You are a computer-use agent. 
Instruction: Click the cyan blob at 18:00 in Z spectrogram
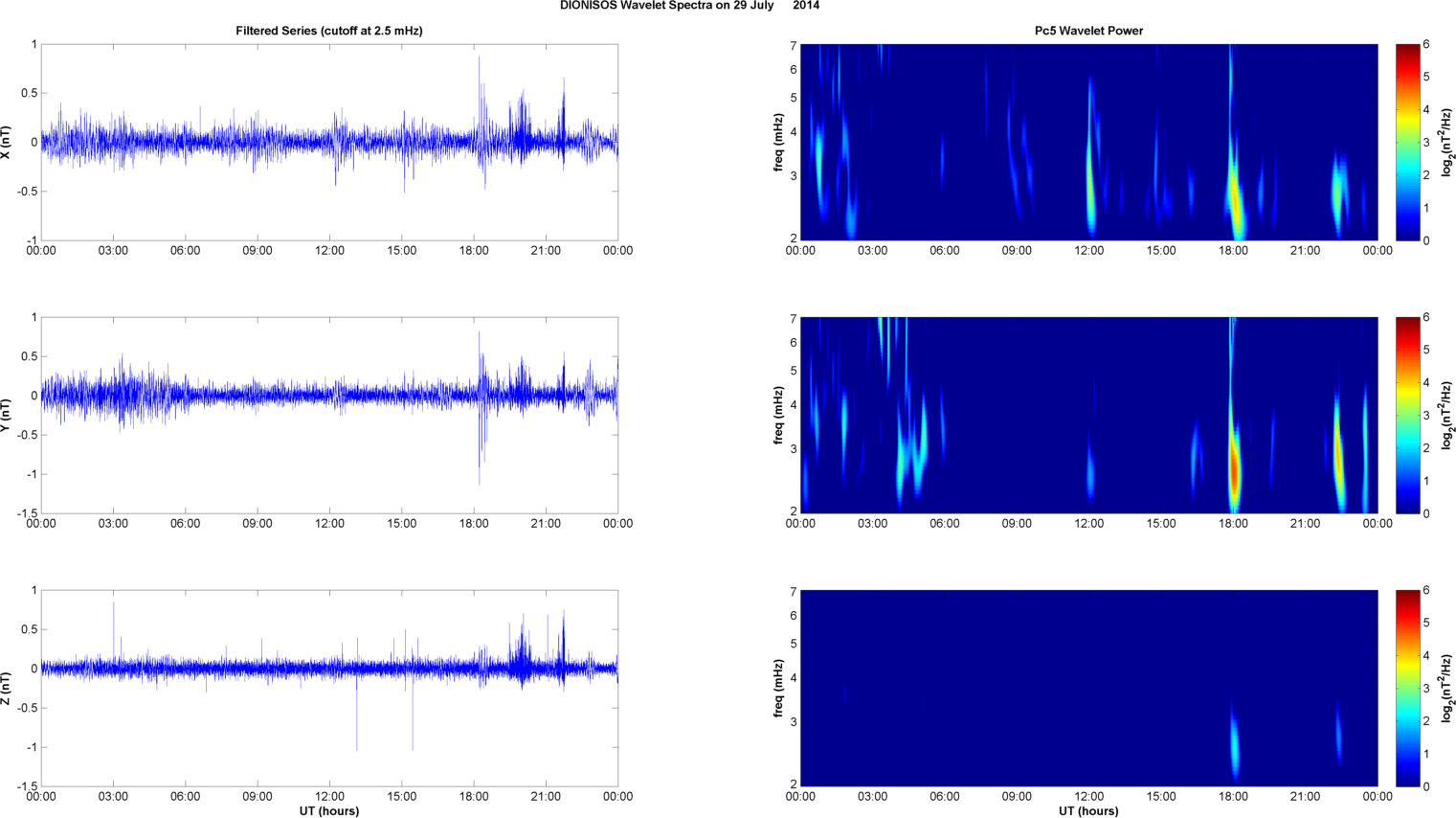(1235, 745)
